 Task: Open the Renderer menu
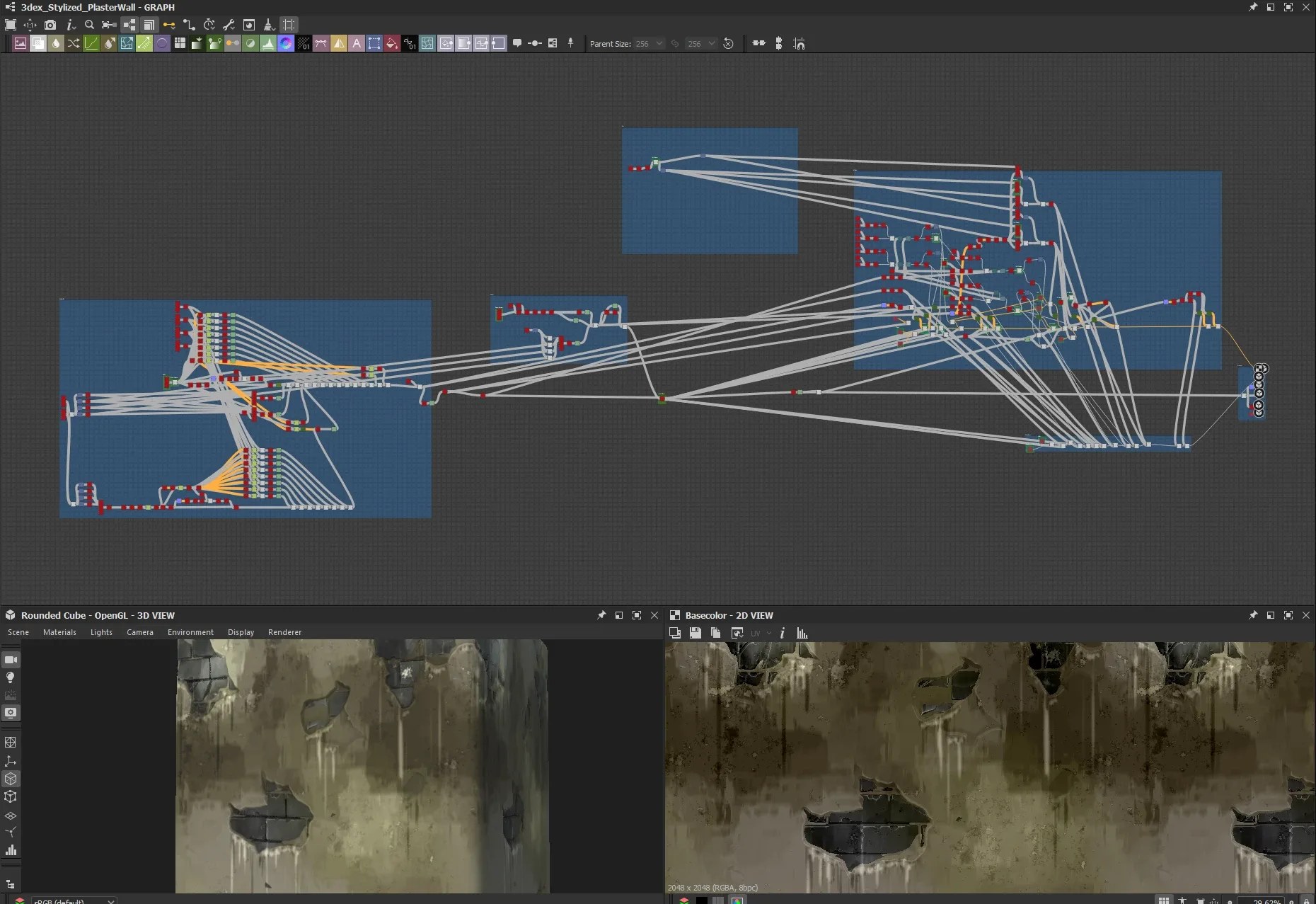[x=284, y=632]
